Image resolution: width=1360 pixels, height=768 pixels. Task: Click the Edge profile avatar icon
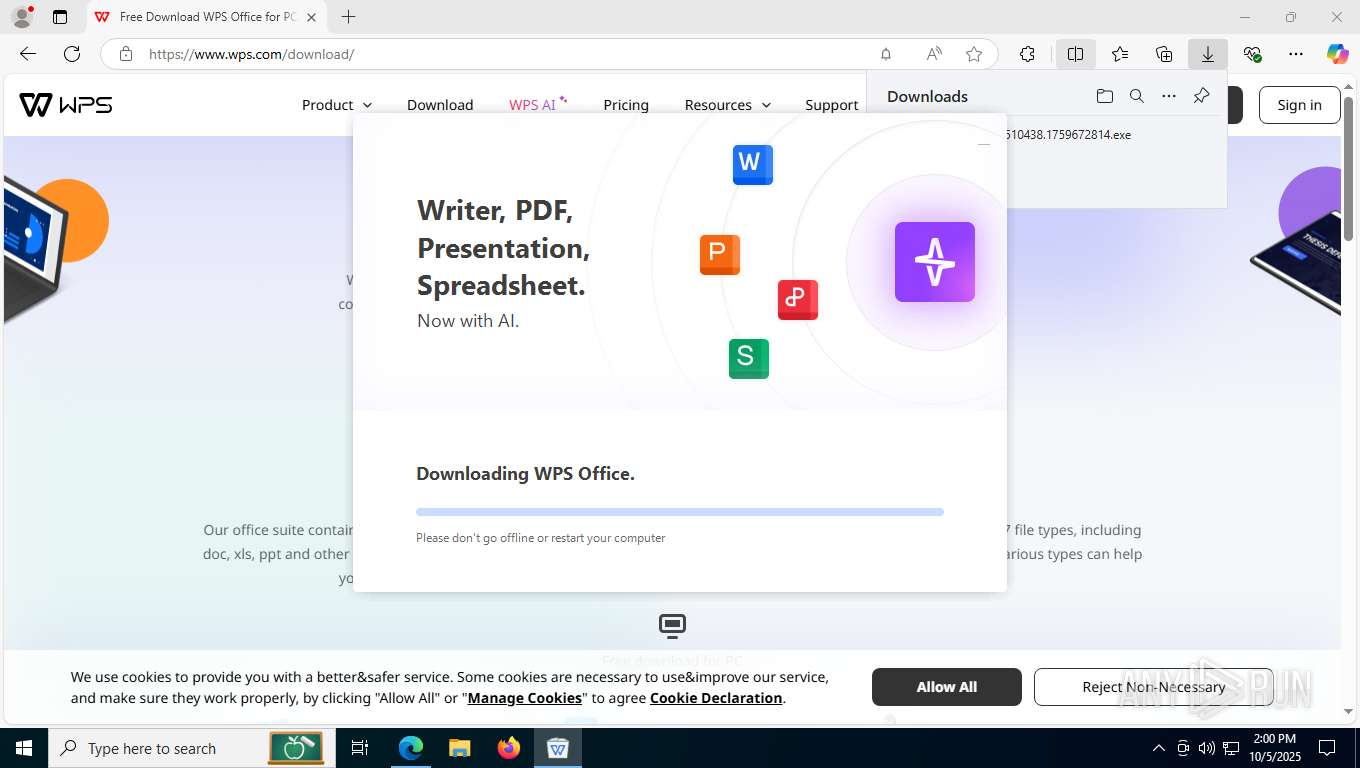[22, 17]
